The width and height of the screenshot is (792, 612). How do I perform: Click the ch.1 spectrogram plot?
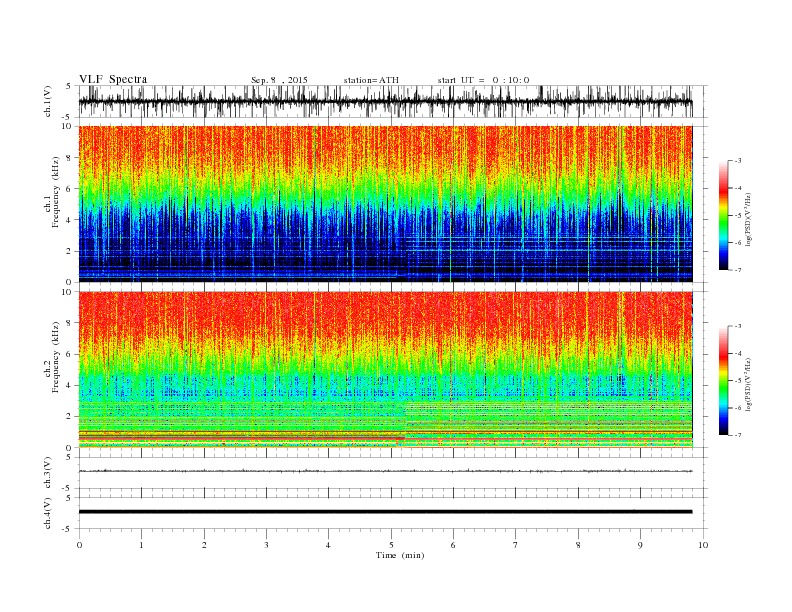[385, 204]
